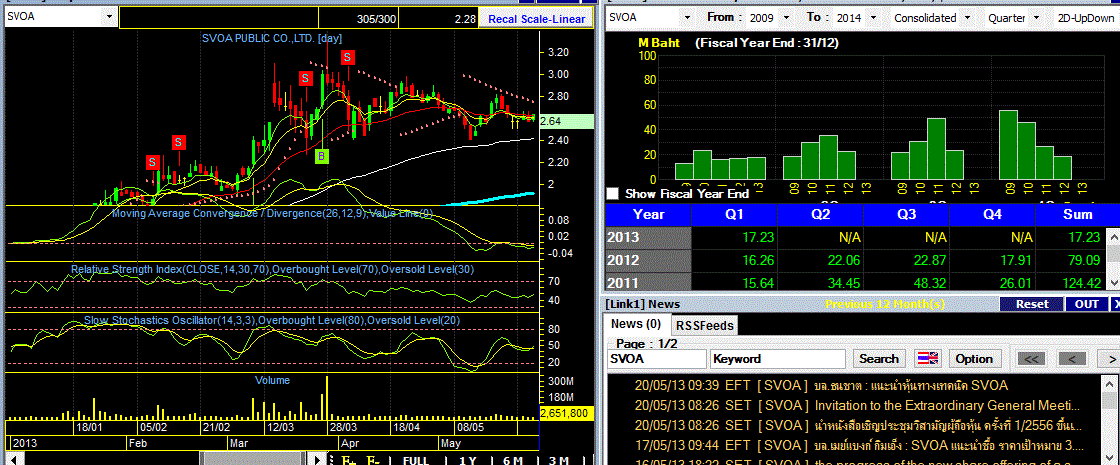Viewport: 1120px width, 465px height.
Task: Click the Q1 column header
Action: (x=734, y=214)
